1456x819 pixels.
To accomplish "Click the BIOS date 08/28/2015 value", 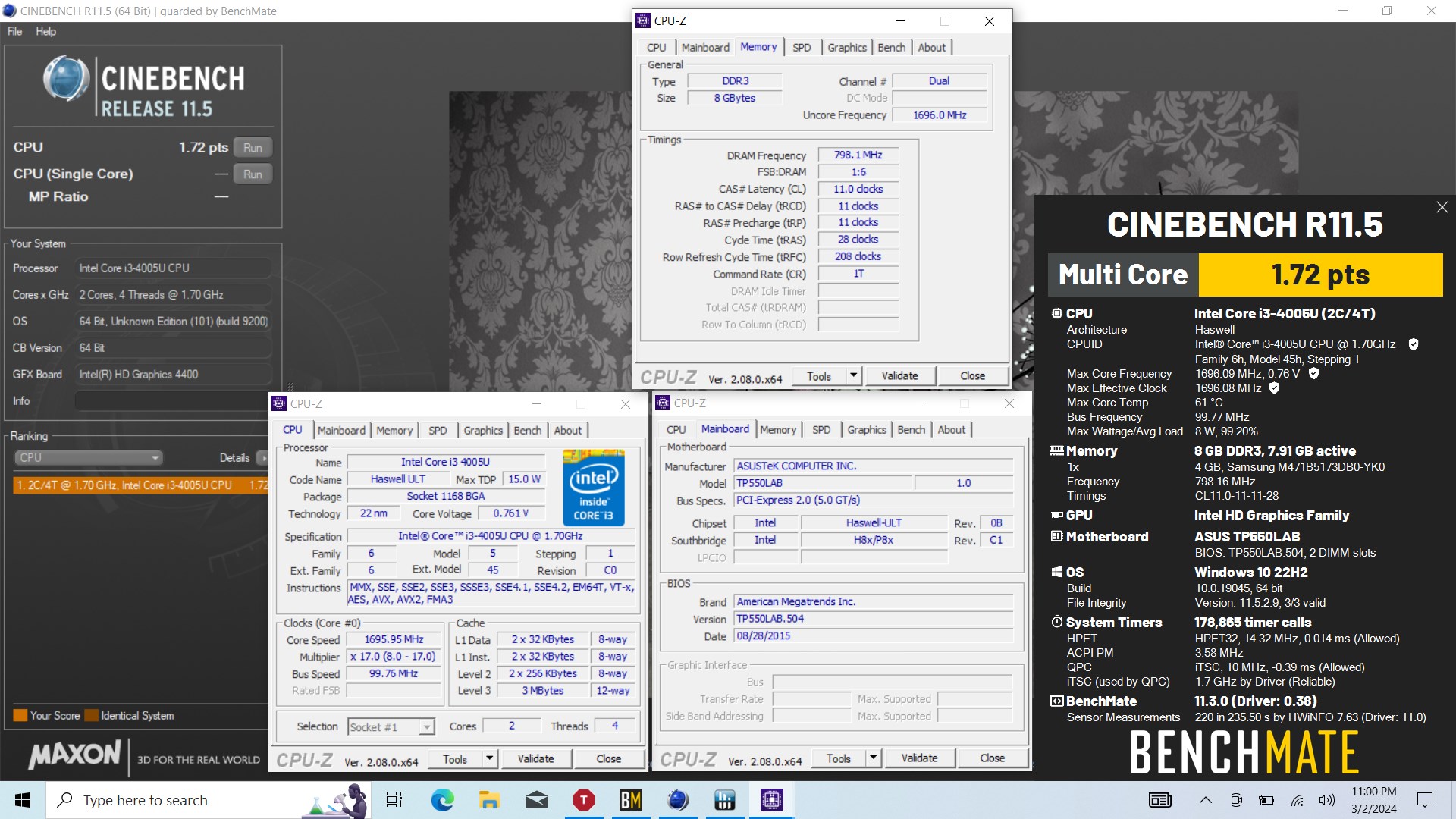I will (874, 636).
